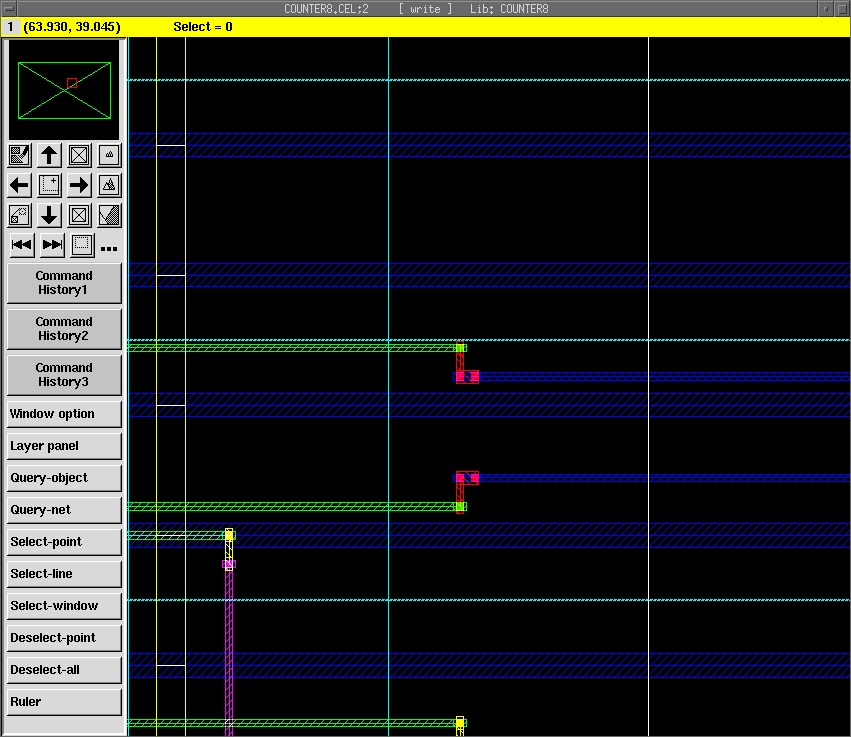Click the pan left arrow icon
Image resolution: width=851 pixels, height=737 pixels.
[x=19, y=185]
